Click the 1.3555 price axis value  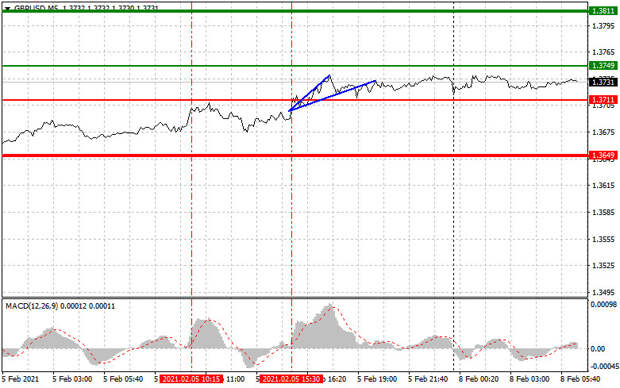click(603, 239)
